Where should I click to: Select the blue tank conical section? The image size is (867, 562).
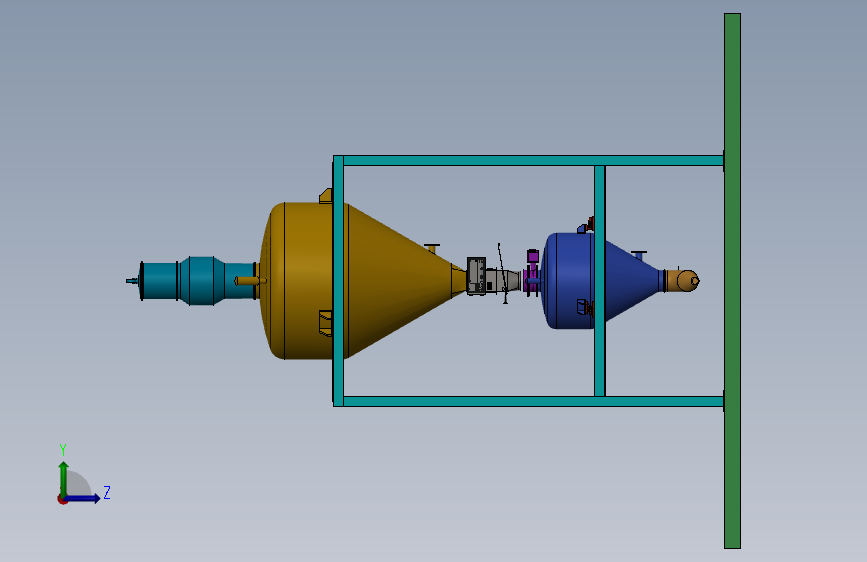pos(632,281)
